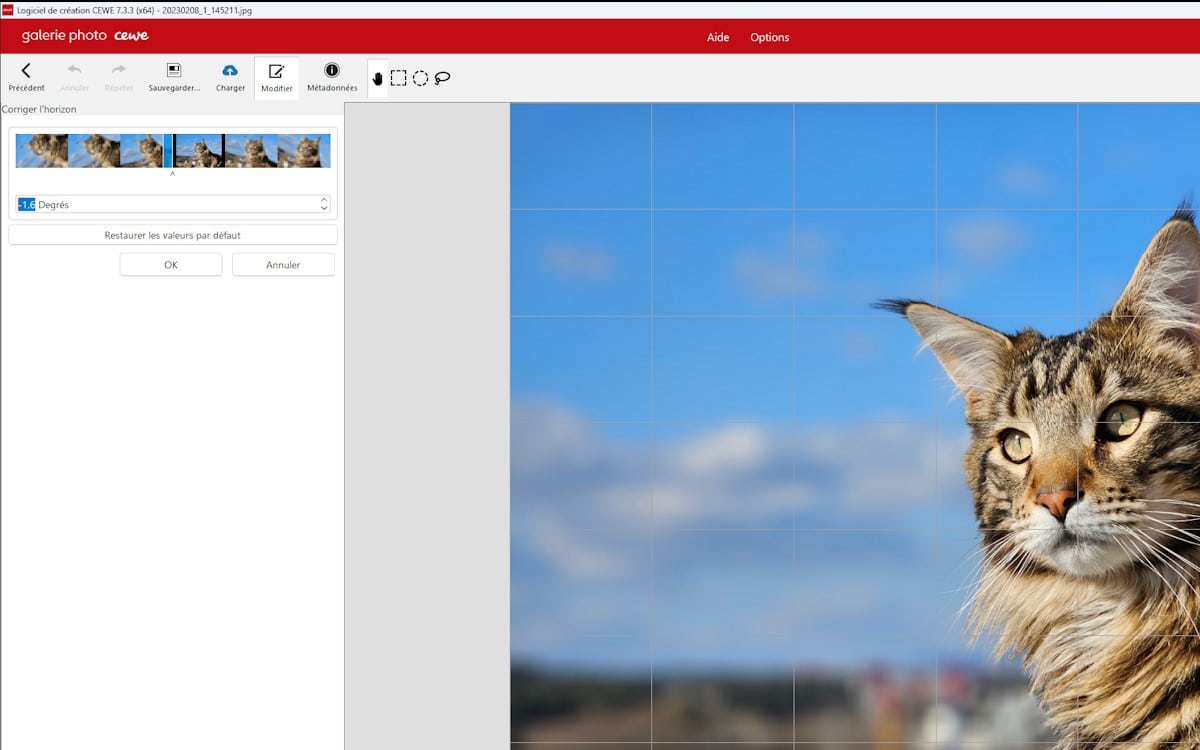Screen dimensions: 1200x750
Task: Select the hand pan tool
Action: pos(377,78)
